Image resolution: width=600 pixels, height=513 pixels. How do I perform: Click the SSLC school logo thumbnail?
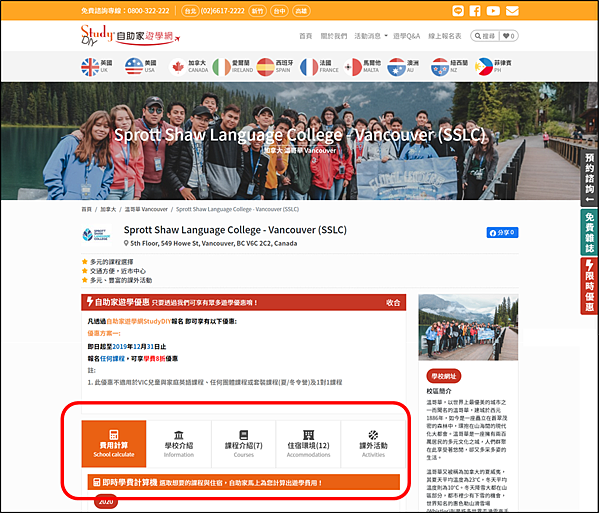click(x=96, y=235)
